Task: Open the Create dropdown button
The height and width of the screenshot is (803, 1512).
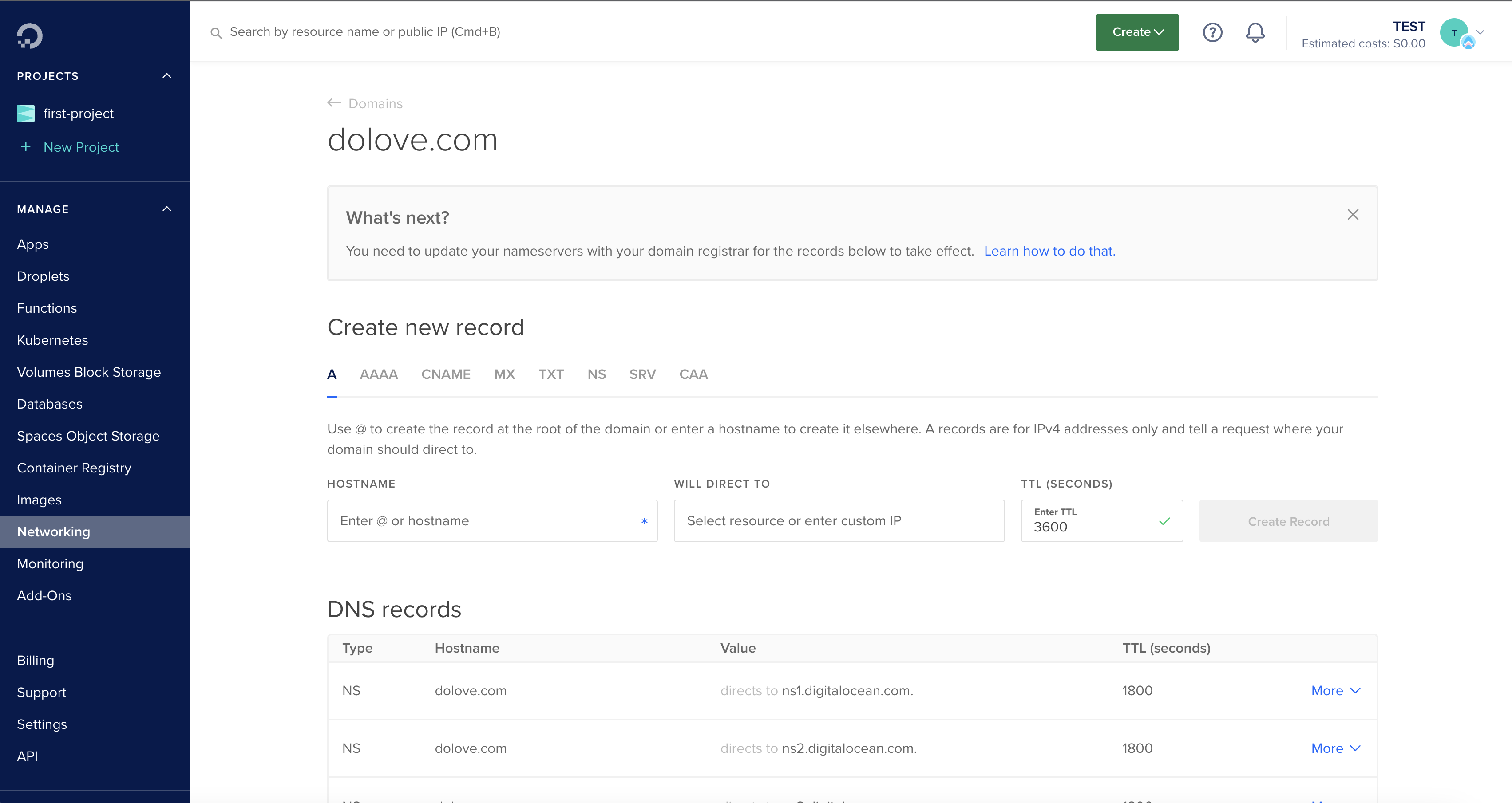Action: (x=1137, y=32)
